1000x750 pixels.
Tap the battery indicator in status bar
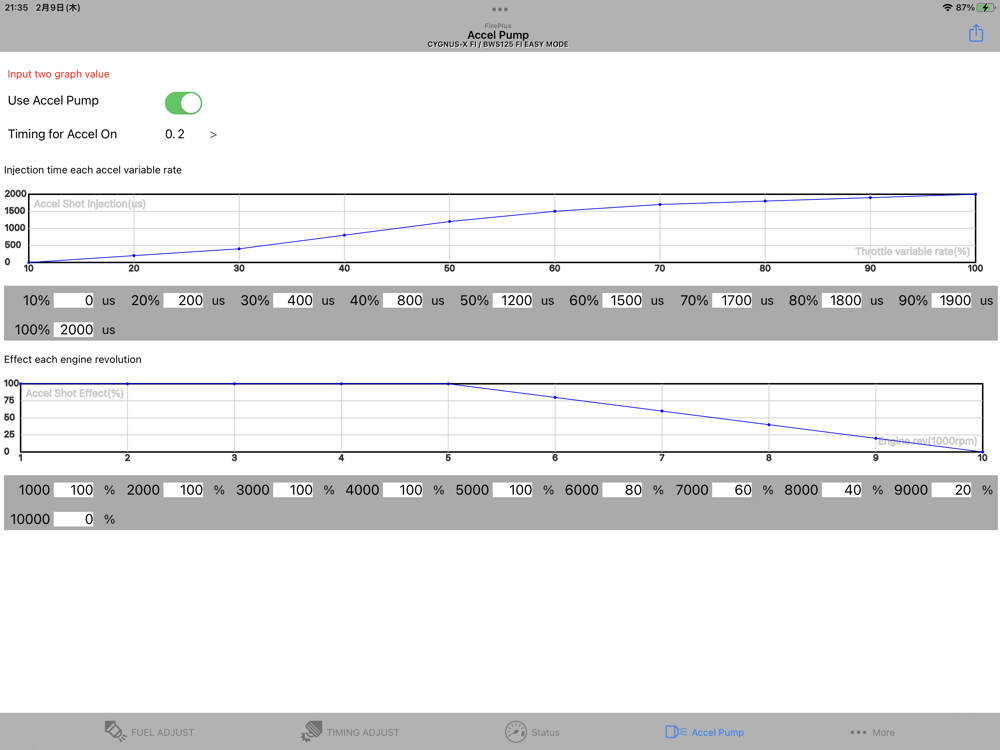986,8
